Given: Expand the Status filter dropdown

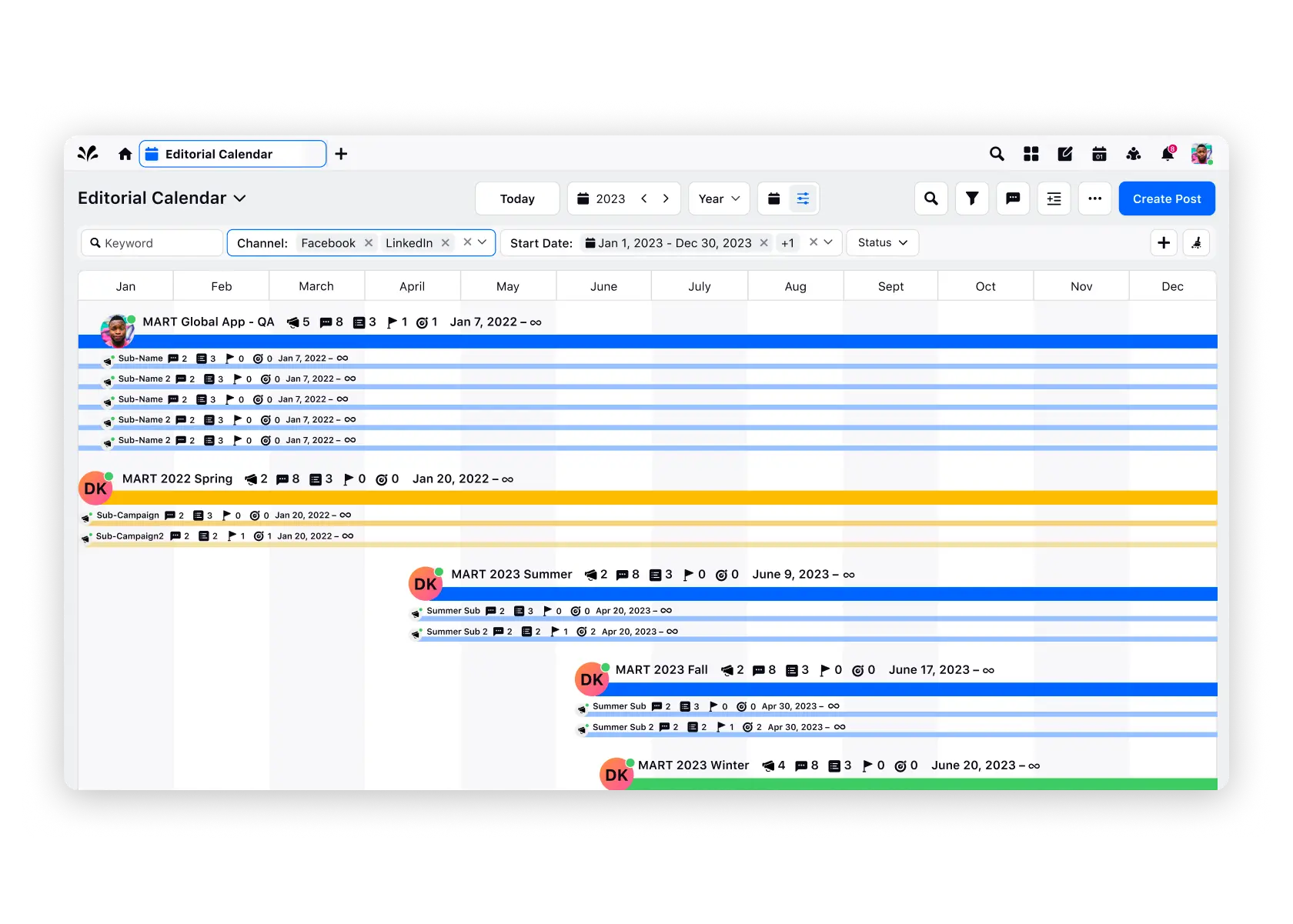Looking at the screenshot, I should 881,242.
